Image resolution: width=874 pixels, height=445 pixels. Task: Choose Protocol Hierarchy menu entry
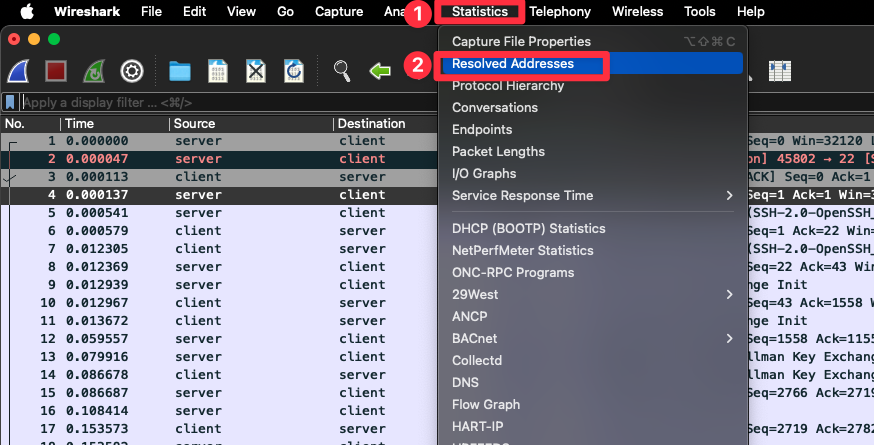pos(593,85)
